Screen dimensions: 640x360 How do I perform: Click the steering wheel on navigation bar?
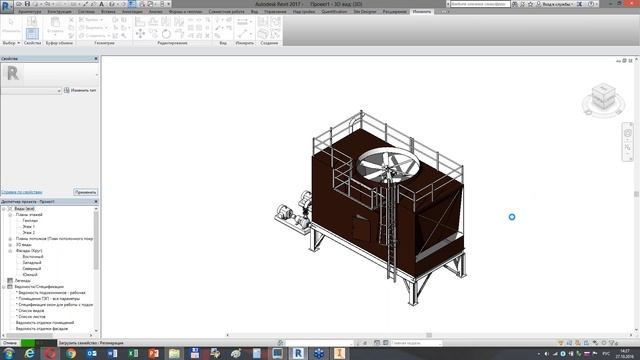click(628, 133)
